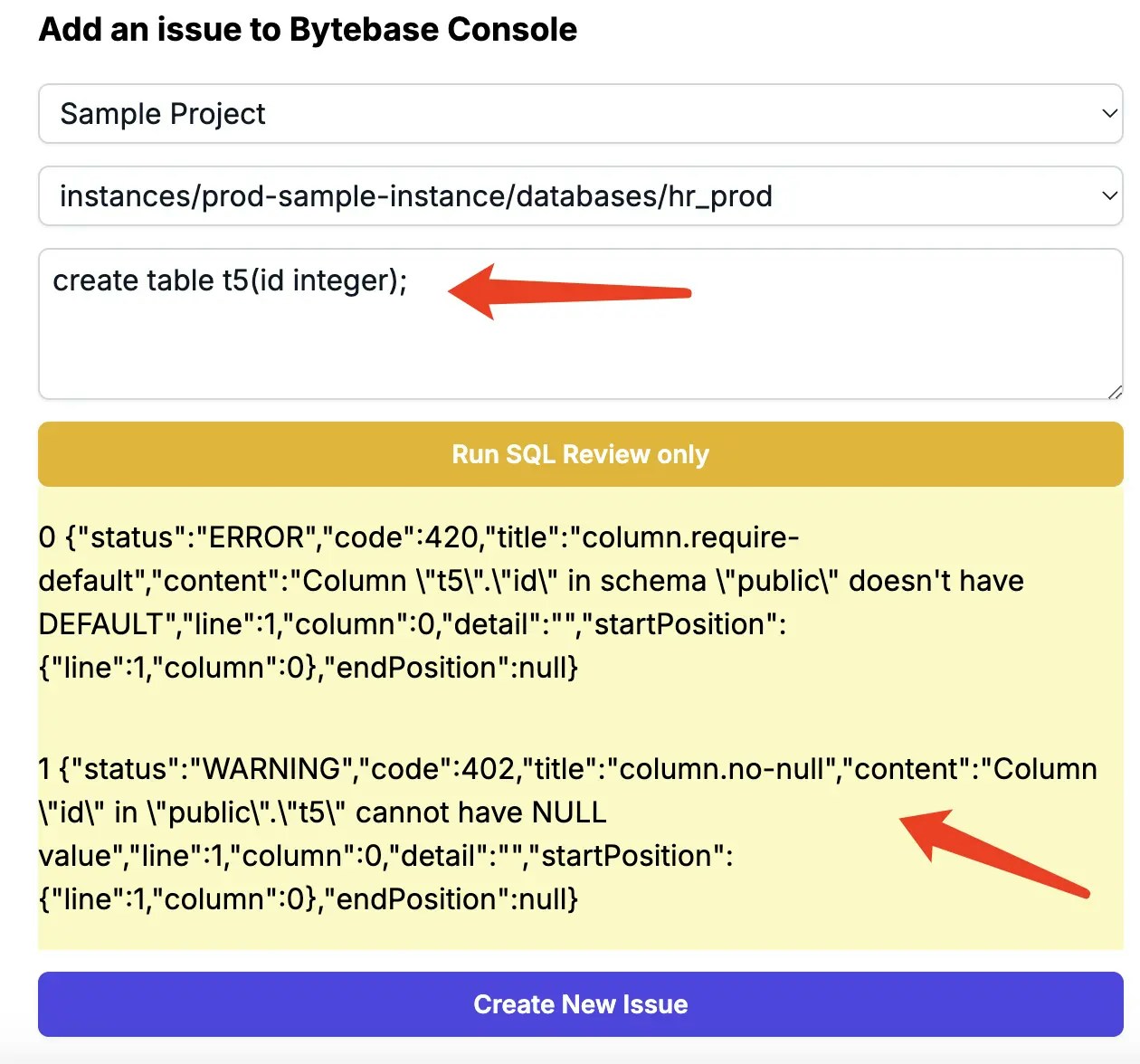Open the hr_prod database dropdown
The image size is (1140, 1064).
(580, 196)
